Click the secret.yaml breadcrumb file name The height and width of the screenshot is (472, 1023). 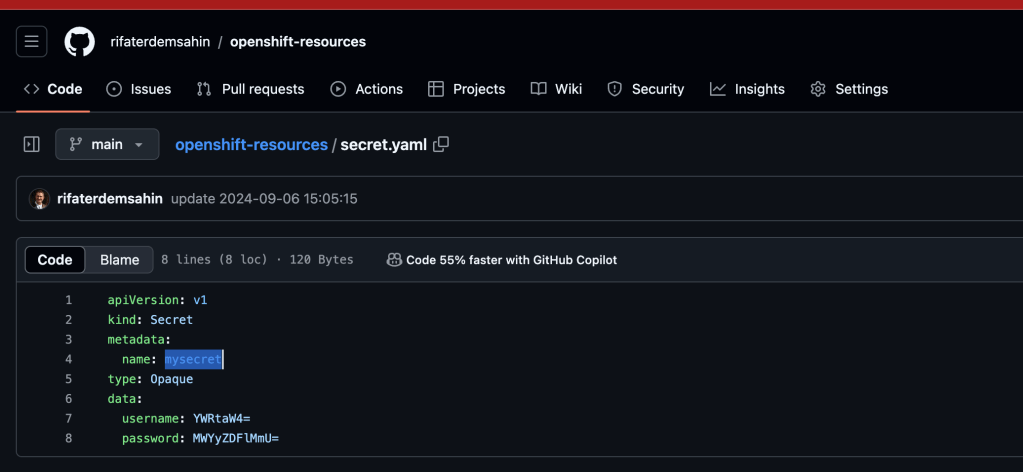pos(384,144)
